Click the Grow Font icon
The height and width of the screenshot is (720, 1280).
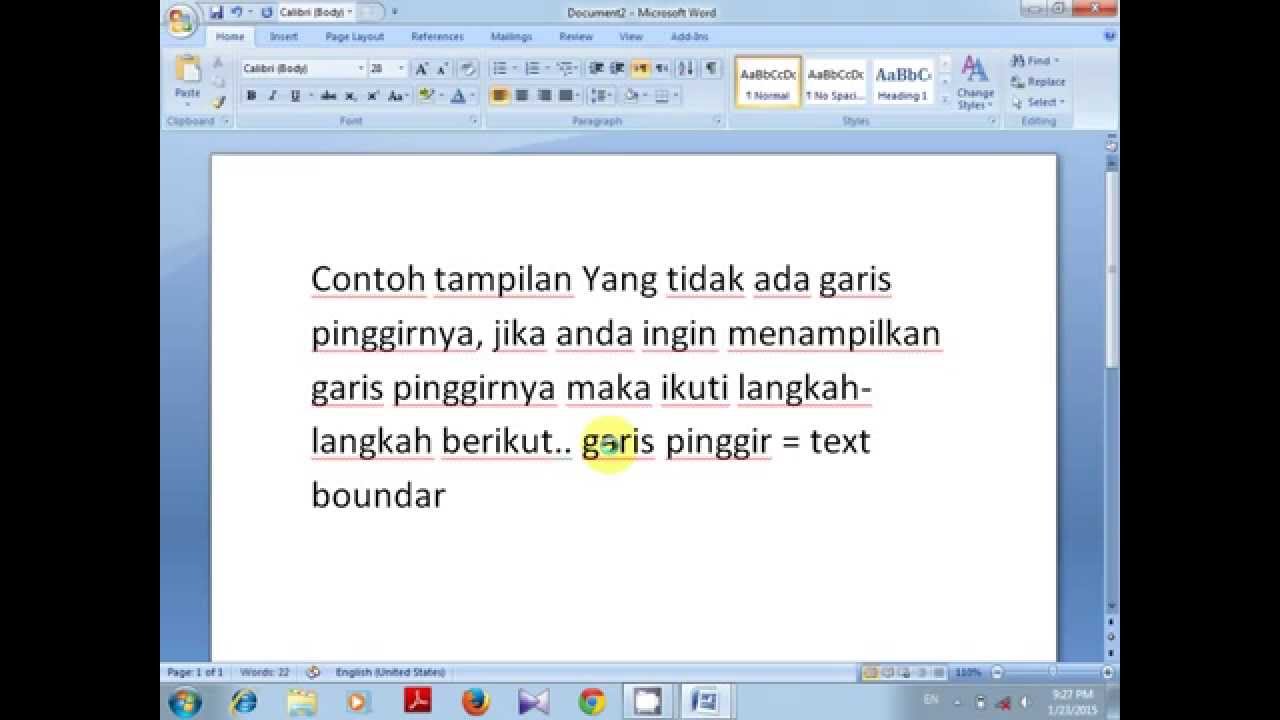pyautogui.click(x=421, y=69)
